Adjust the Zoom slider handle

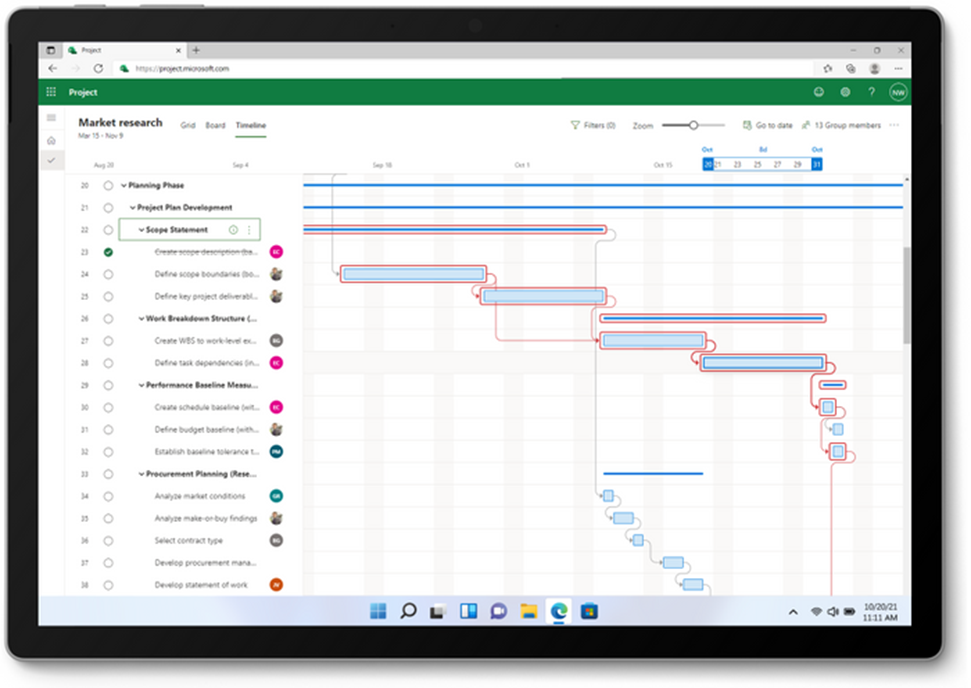(x=694, y=125)
